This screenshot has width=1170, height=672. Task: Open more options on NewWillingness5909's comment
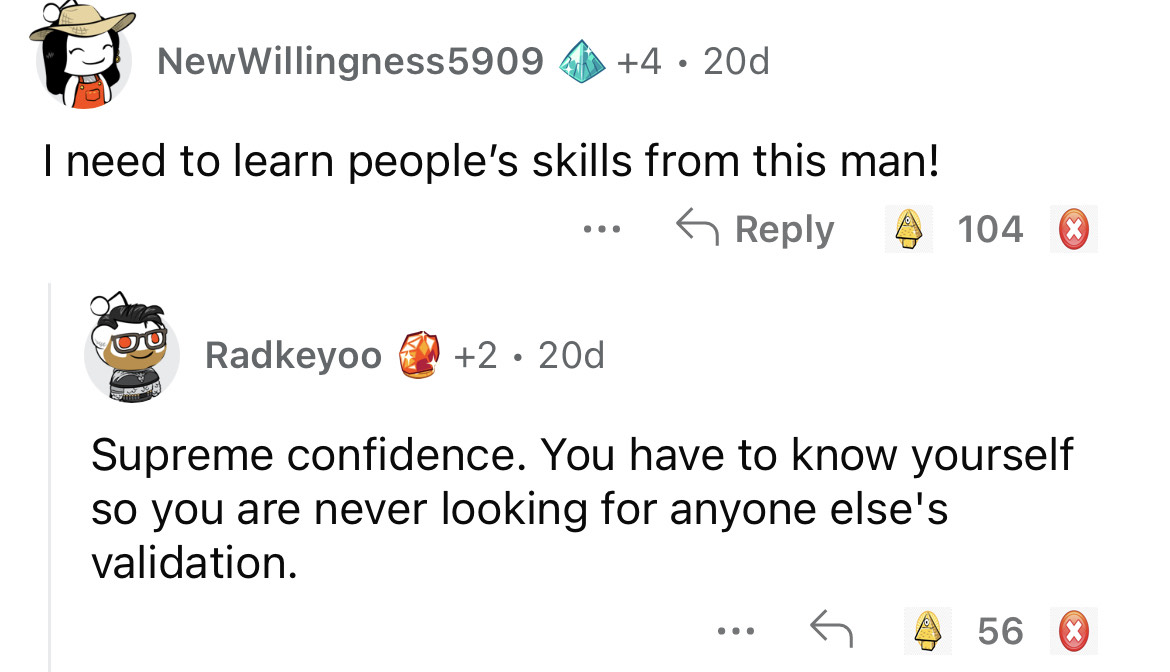tap(603, 230)
